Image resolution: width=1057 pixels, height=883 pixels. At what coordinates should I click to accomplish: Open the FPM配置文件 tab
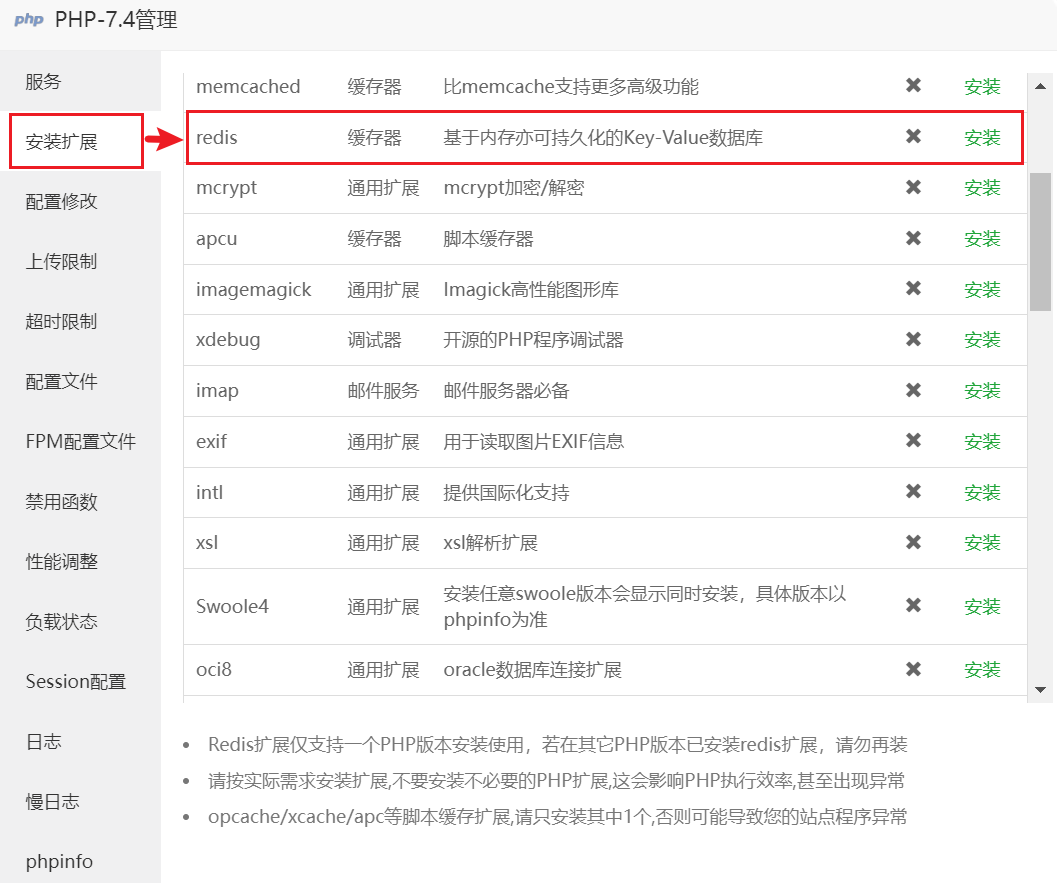click(80, 442)
